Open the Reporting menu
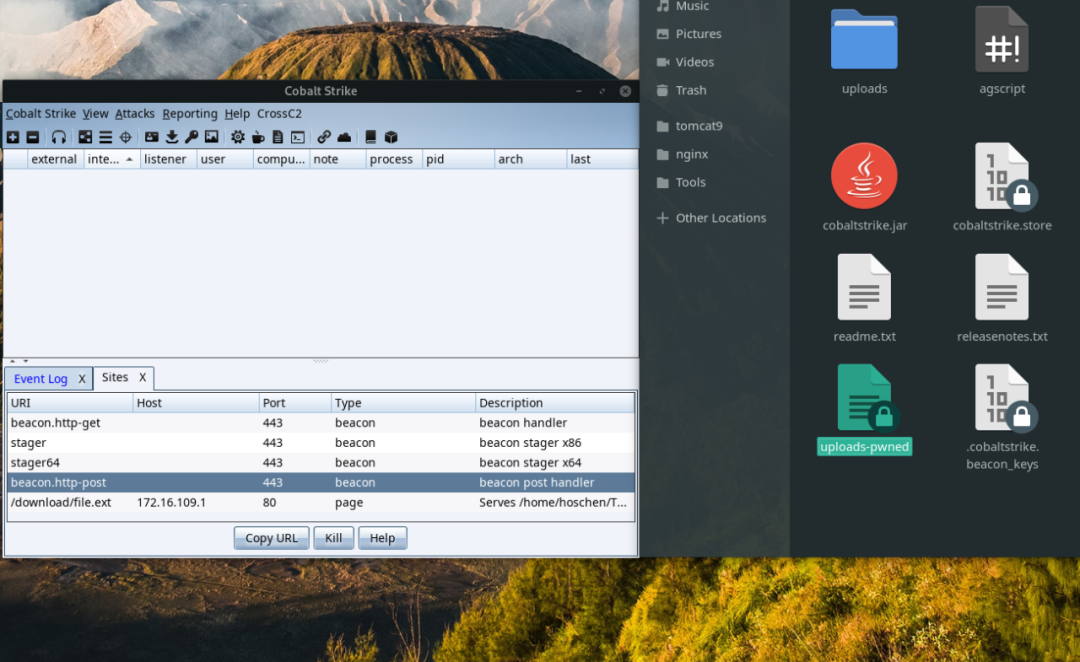This screenshot has width=1080, height=662. (189, 114)
